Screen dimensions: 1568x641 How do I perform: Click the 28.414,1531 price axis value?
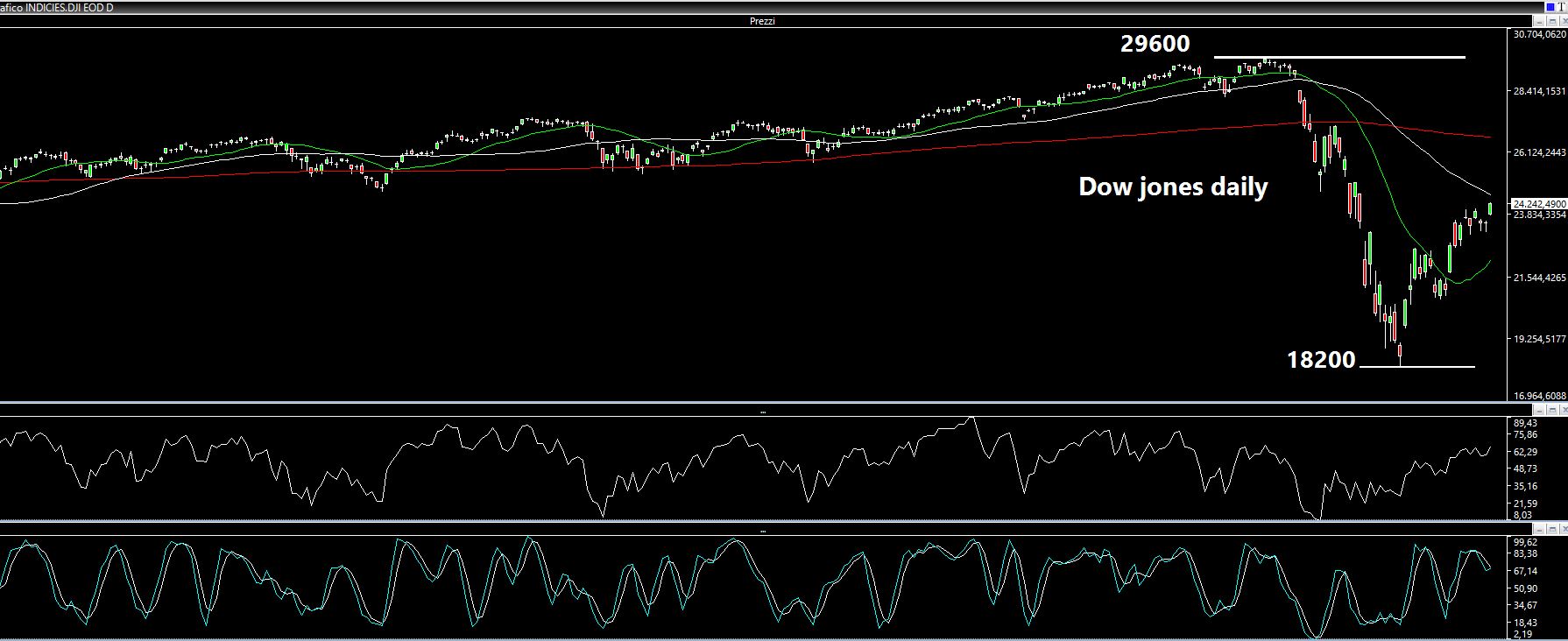pos(1539,90)
